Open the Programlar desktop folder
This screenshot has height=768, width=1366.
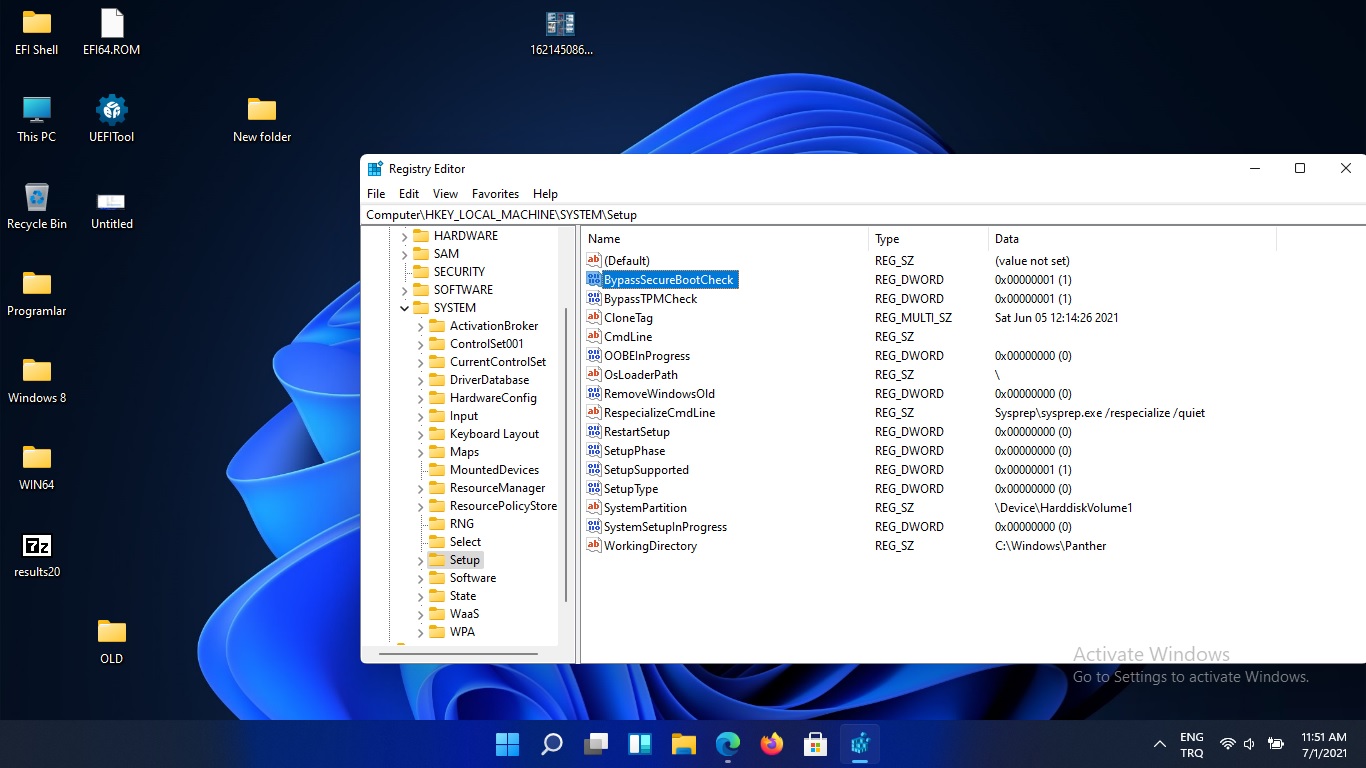click(x=37, y=293)
